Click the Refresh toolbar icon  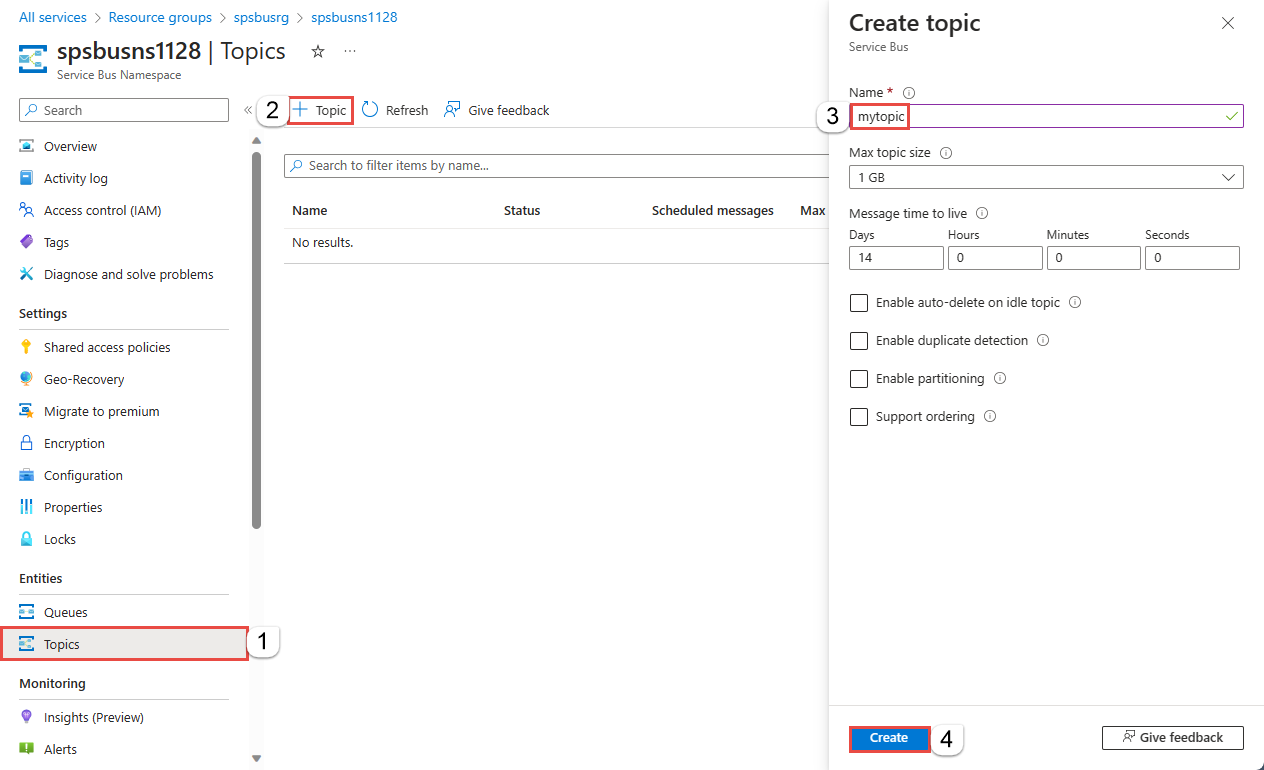click(x=371, y=110)
